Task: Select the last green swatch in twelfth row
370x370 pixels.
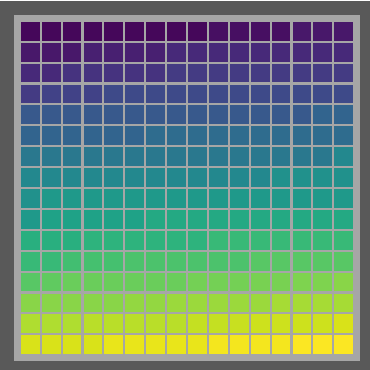Action: (343, 261)
